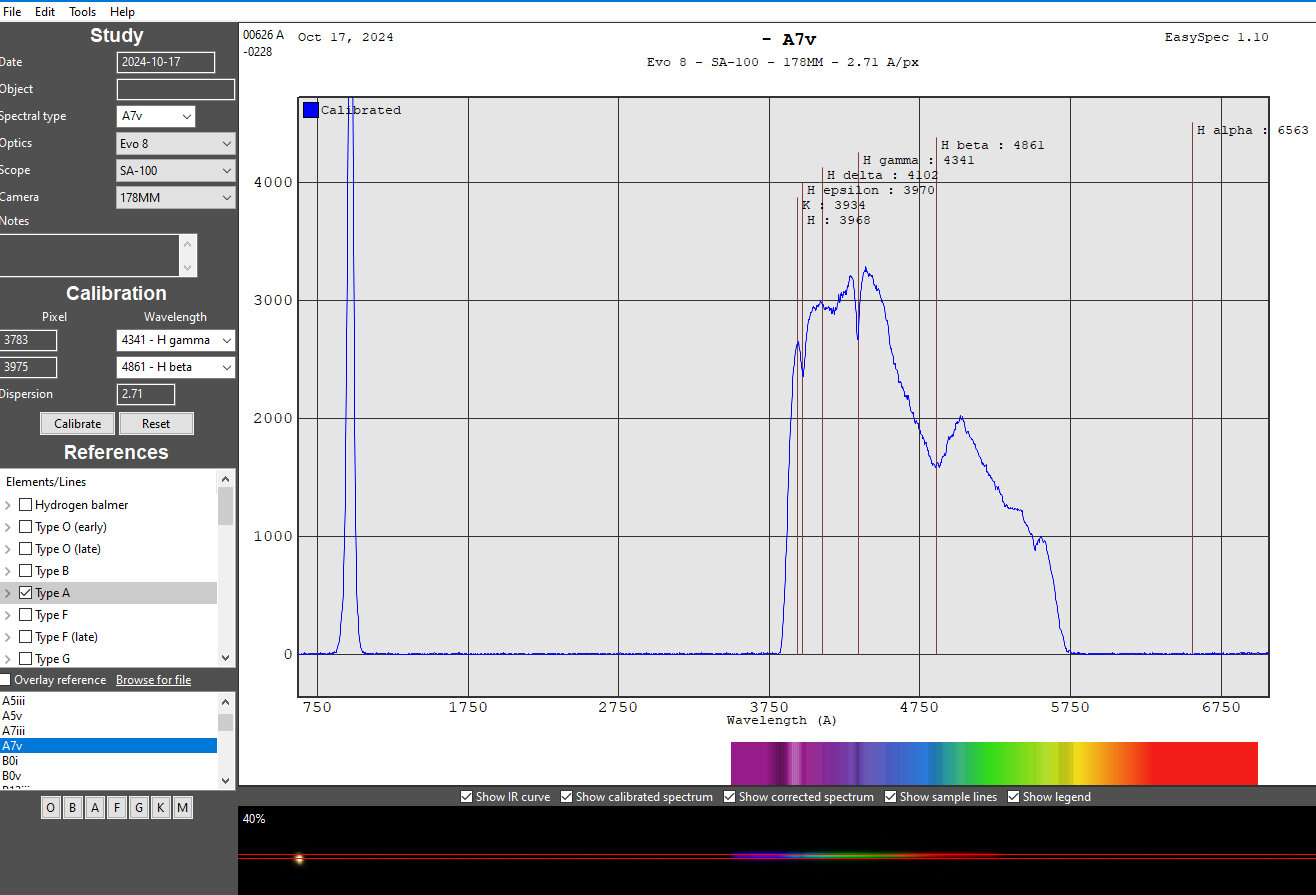1316x895 pixels.
Task: Select spectral class M button
Action: [x=182, y=808]
